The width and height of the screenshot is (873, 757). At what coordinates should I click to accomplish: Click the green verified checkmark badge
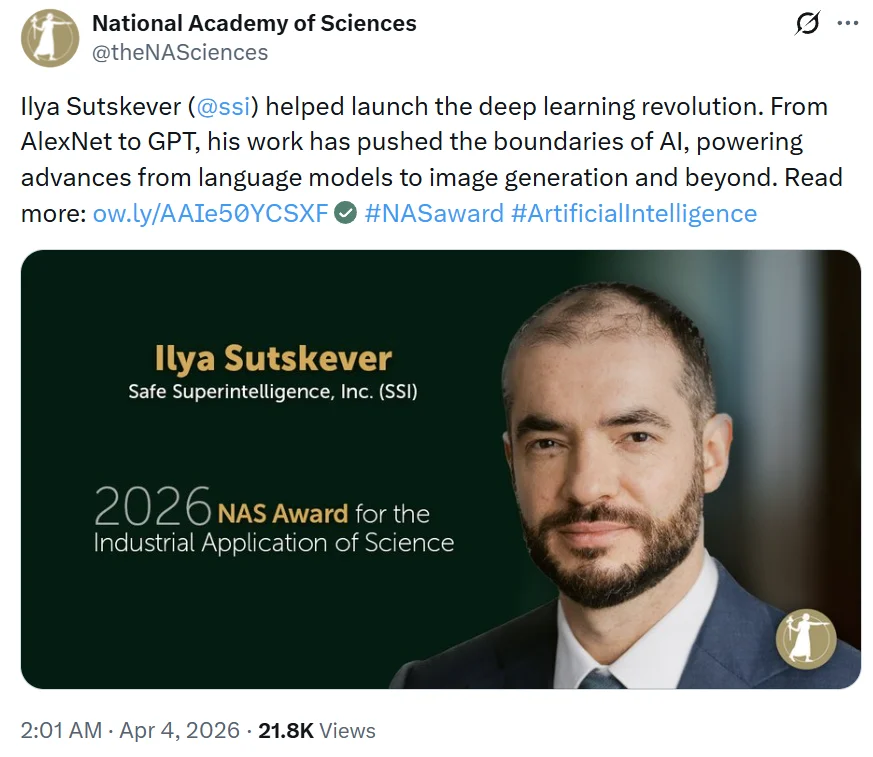click(x=346, y=212)
